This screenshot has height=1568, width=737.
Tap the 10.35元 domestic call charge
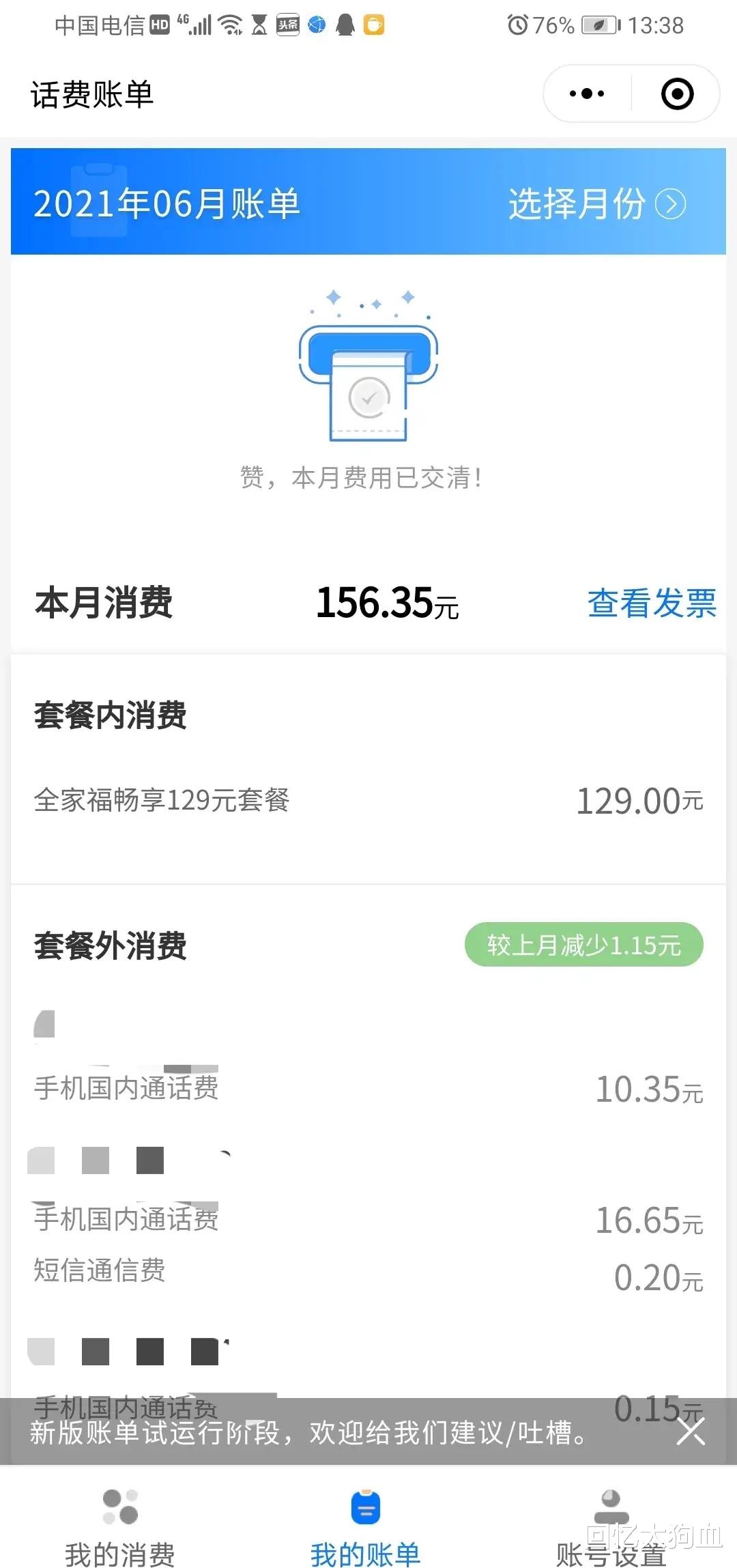pos(648,1089)
